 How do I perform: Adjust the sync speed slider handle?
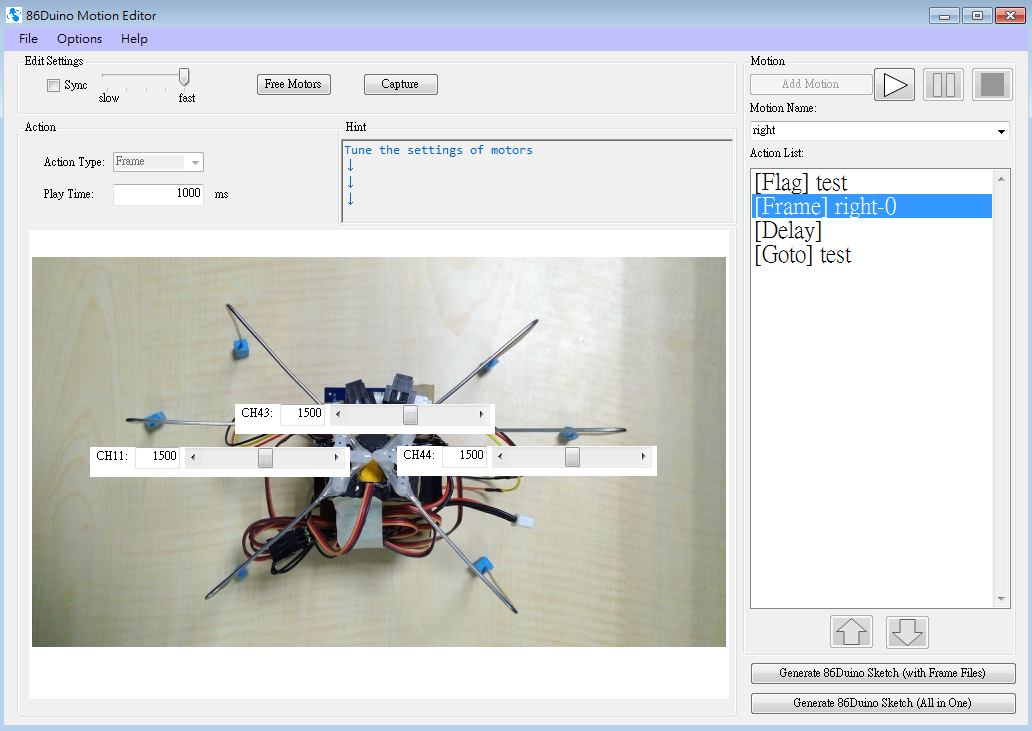(184, 77)
